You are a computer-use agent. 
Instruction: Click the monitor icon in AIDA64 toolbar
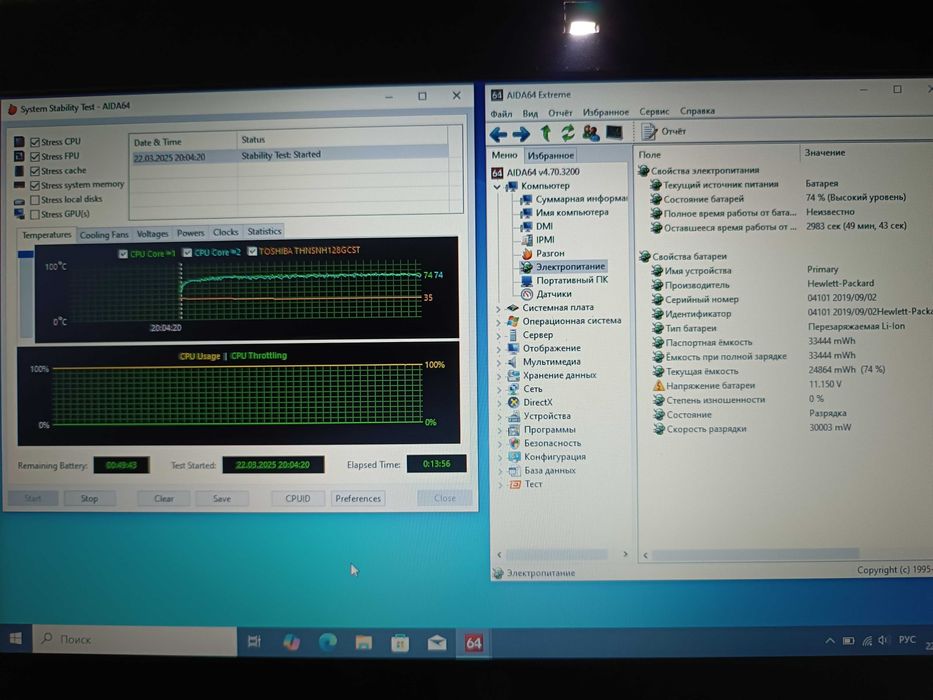point(614,132)
